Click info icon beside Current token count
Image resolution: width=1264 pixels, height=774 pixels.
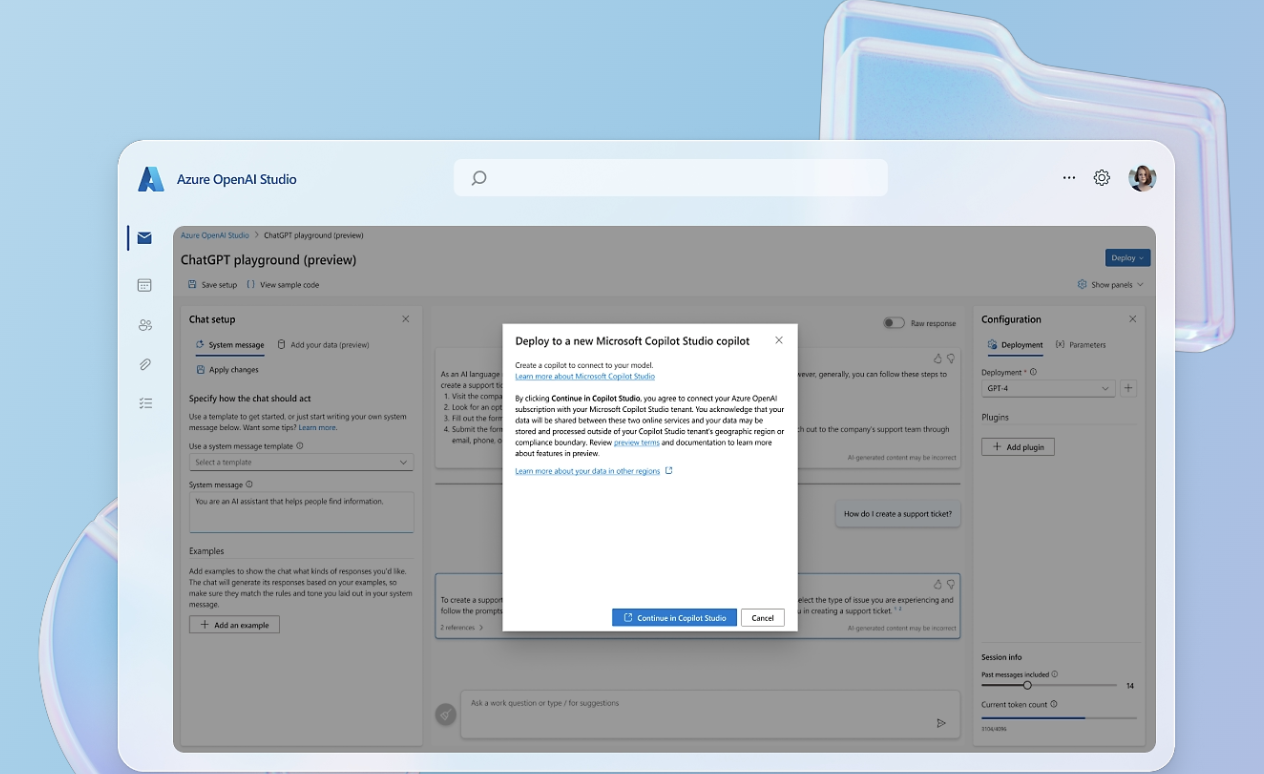coord(1054,704)
